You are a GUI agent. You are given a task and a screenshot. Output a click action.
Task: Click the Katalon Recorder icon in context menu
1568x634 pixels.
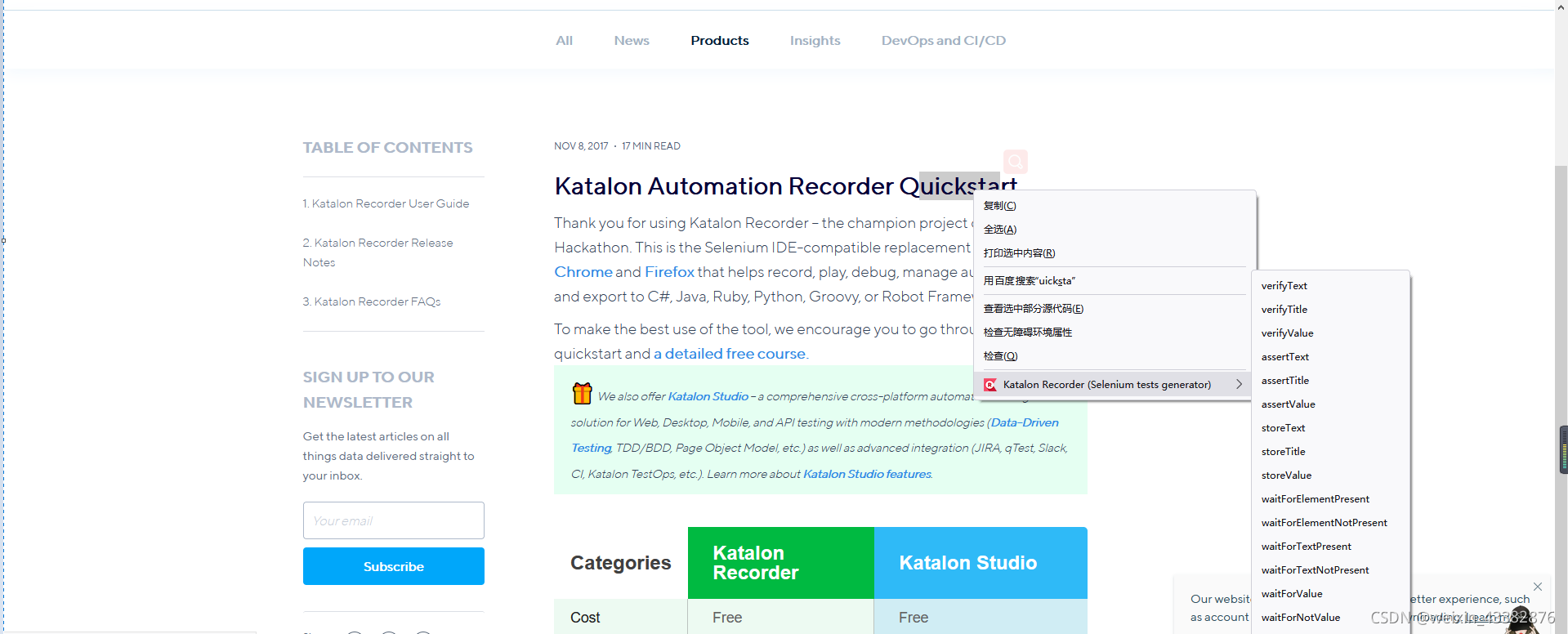pyautogui.click(x=989, y=385)
